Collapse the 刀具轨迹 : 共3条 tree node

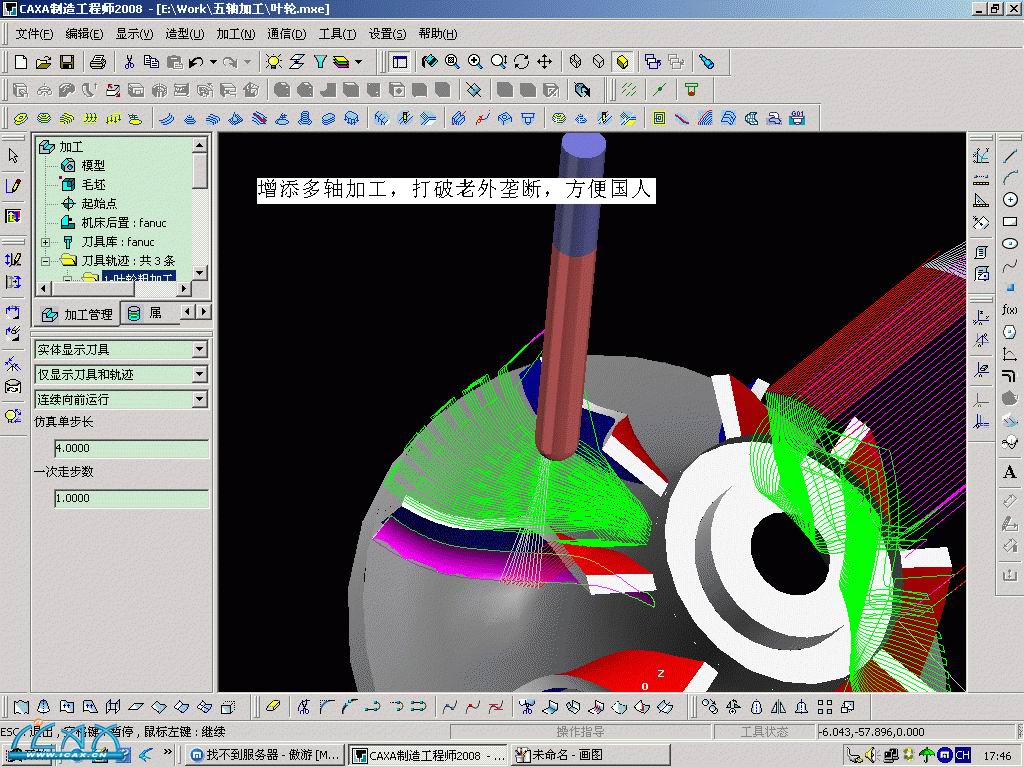pyautogui.click(x=45, y=261)
